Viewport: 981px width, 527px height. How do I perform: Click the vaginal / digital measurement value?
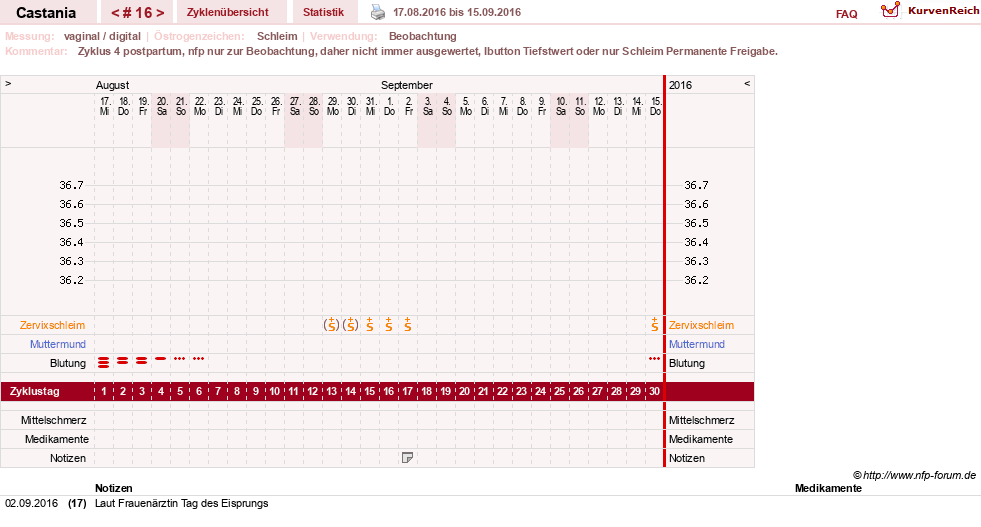102,36
